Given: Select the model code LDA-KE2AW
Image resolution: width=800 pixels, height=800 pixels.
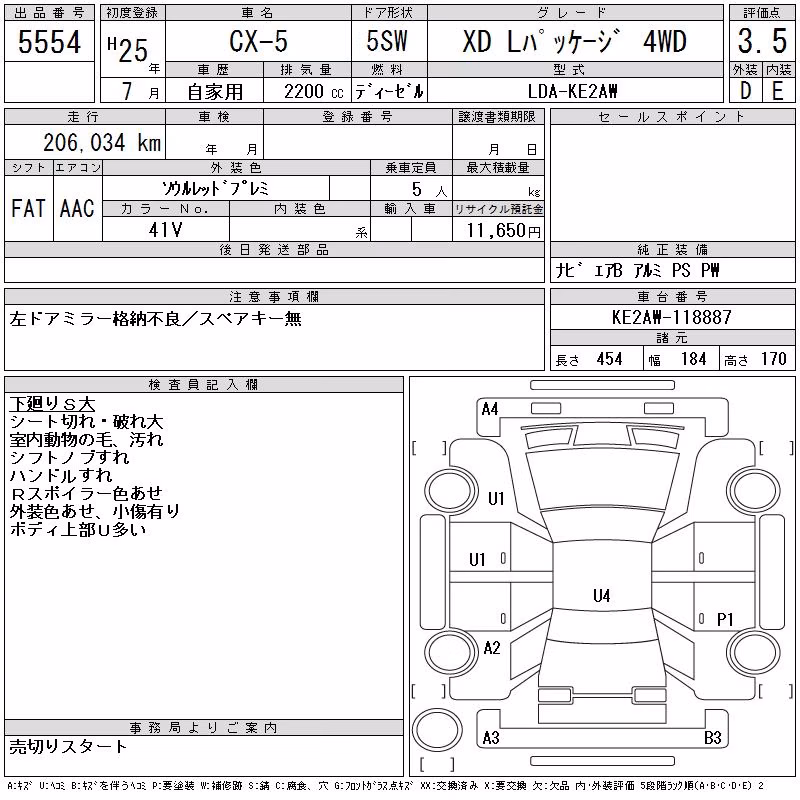Looking at the screenshot, I should 572,91.
